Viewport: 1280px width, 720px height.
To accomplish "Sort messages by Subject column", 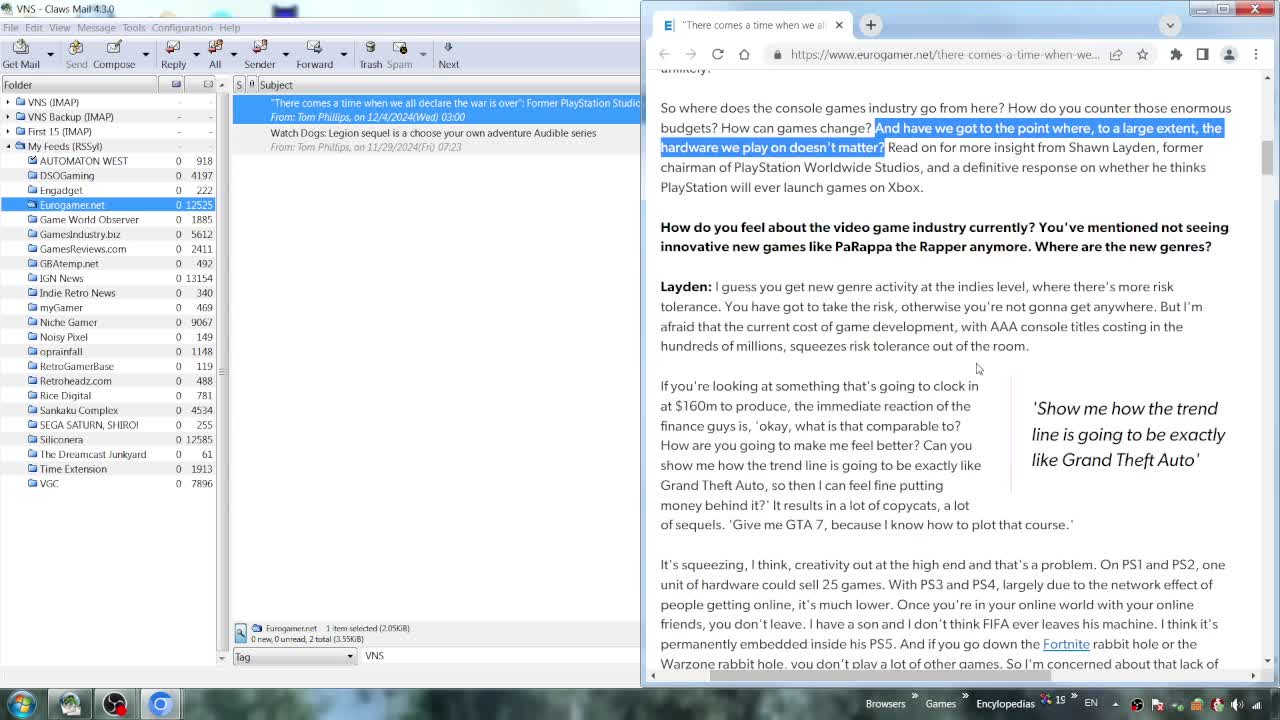I will (x=448, y=85).
